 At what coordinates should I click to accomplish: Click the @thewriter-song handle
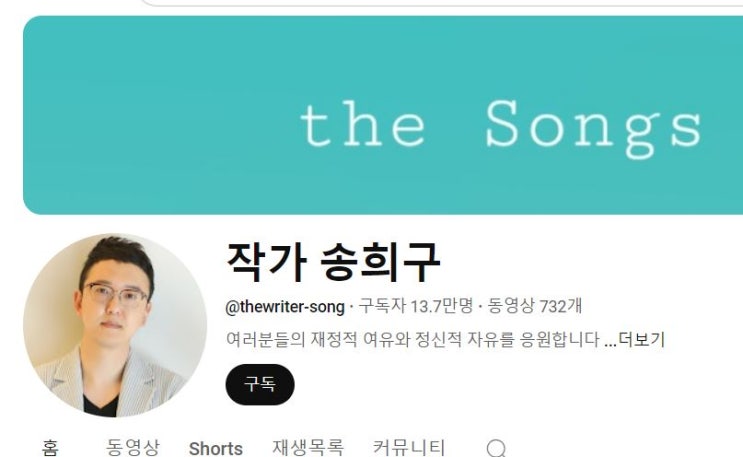click(285, 307)
